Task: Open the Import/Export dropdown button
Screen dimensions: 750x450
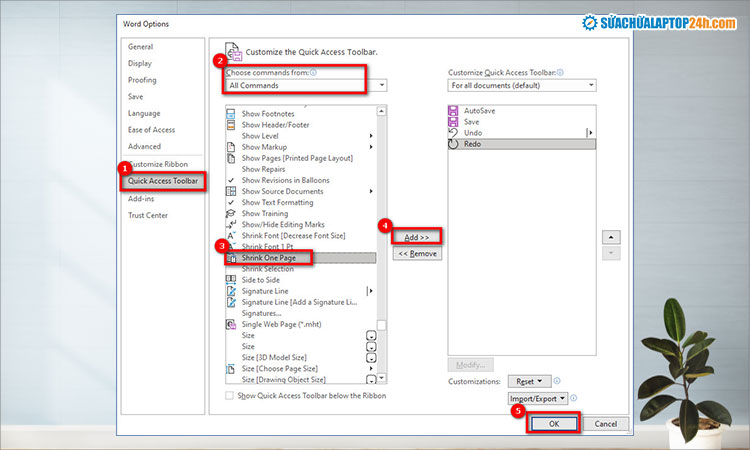Action: [x=538, y=398]
